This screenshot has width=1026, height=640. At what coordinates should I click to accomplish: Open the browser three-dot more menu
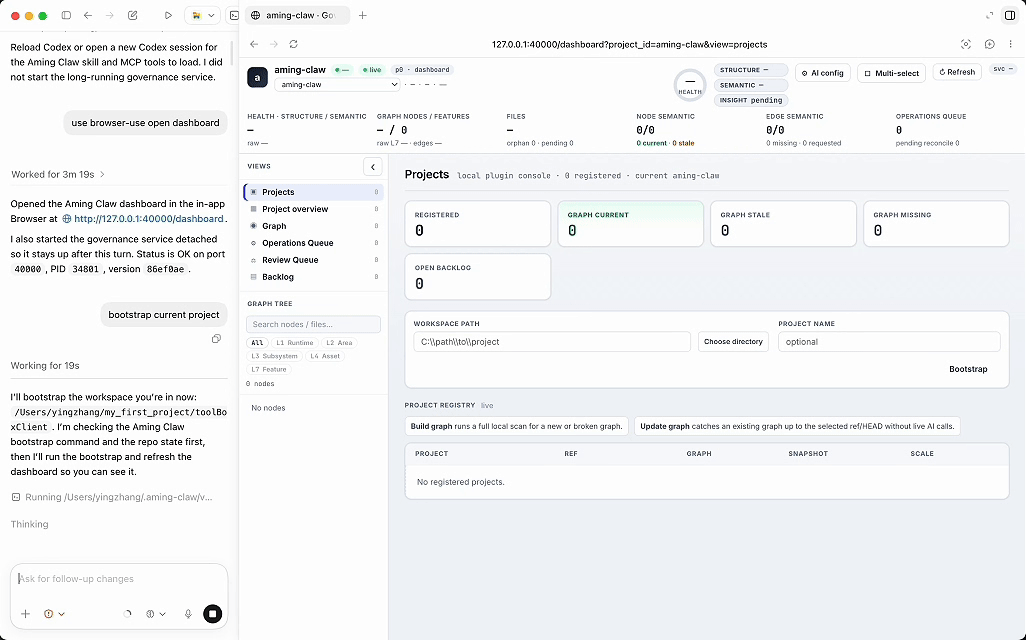coord(1010,44)
